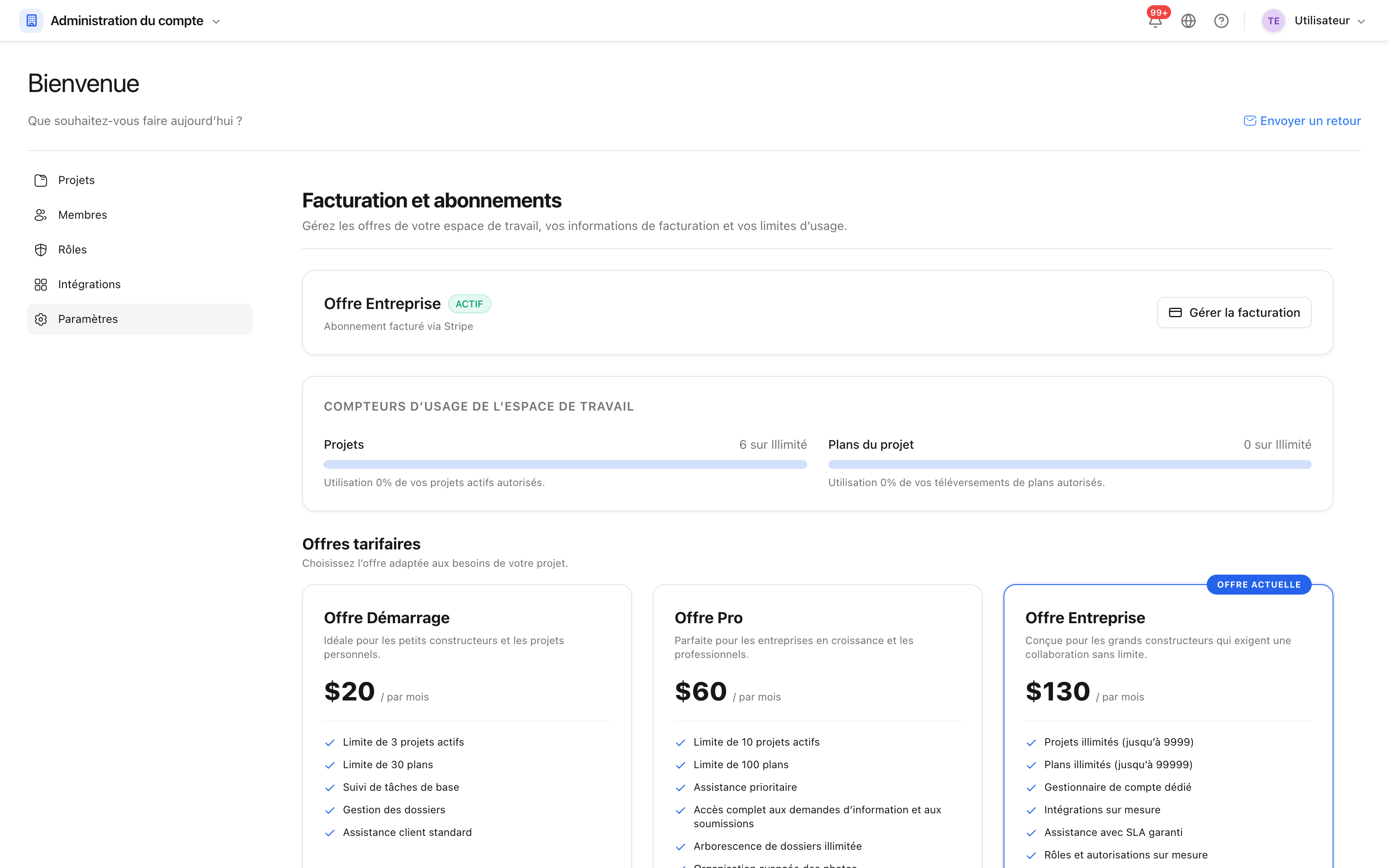Click the building icon beside Administration du compte
The width and height of the screenshot is (1389, 868).
pos(32,21)
